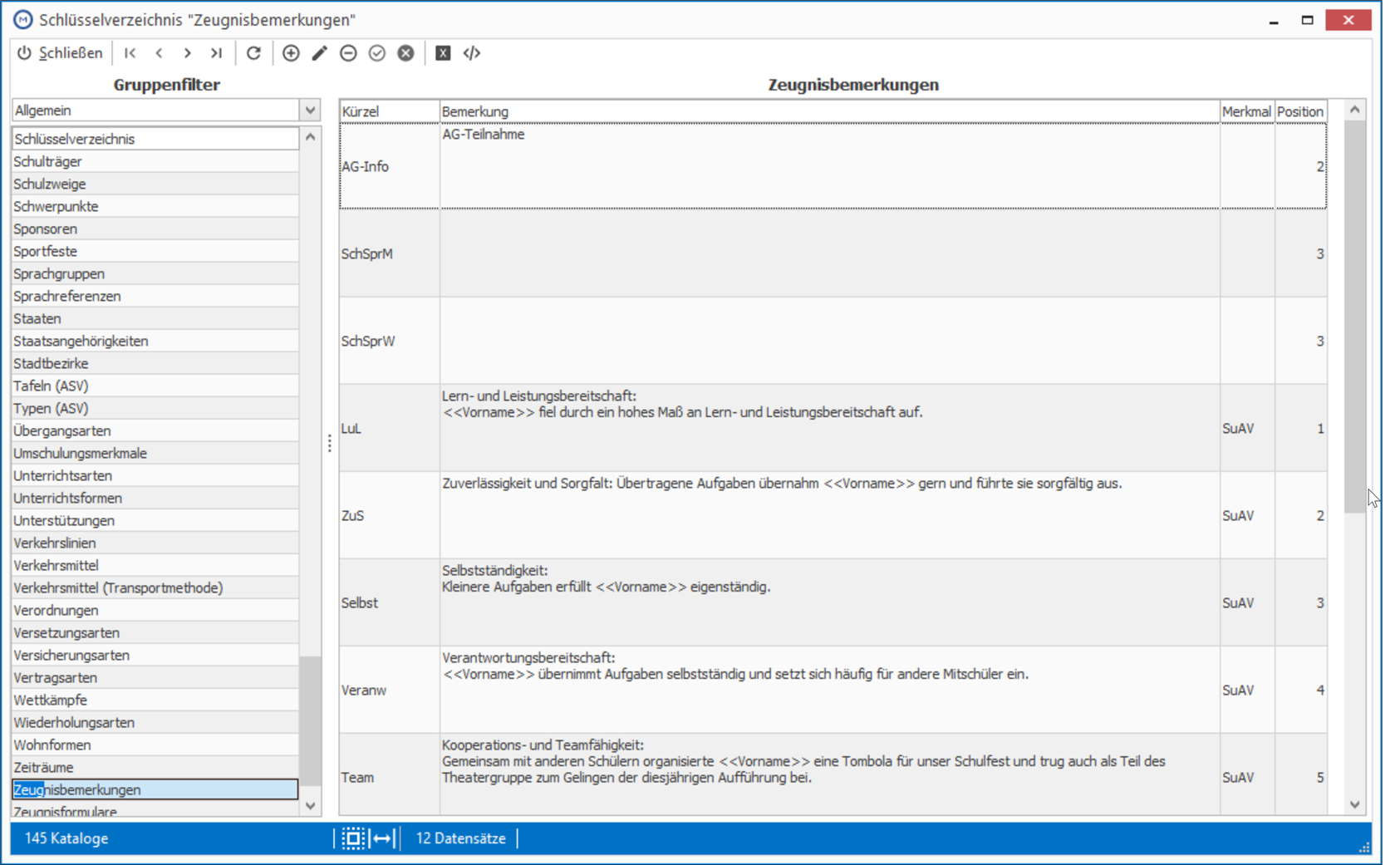This screenshot has width=1400, height=865.
Task: Click the catalog list scroll-down arrow
Action: (310, 805)
